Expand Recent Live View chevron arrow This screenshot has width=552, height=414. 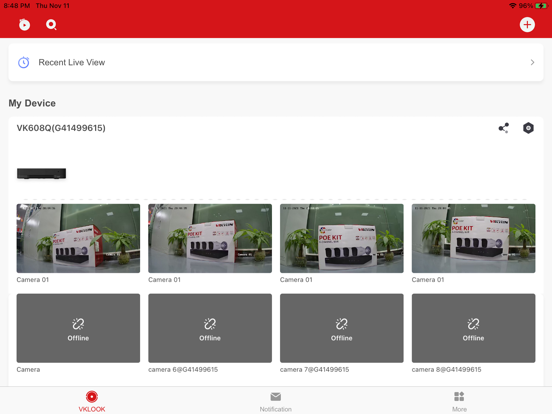click(x=532, y=63)
